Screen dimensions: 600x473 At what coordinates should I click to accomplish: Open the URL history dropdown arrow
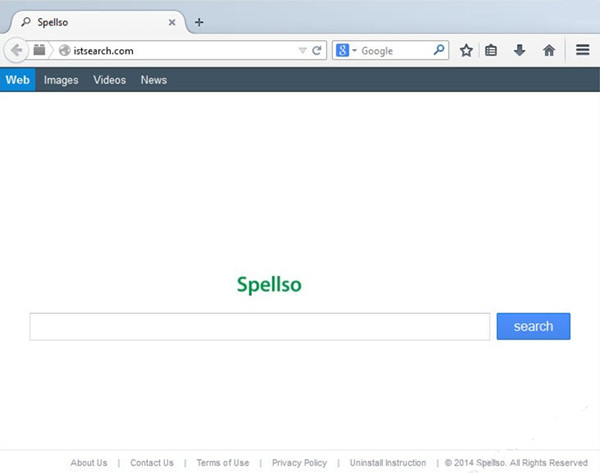(x=302, y=51)
